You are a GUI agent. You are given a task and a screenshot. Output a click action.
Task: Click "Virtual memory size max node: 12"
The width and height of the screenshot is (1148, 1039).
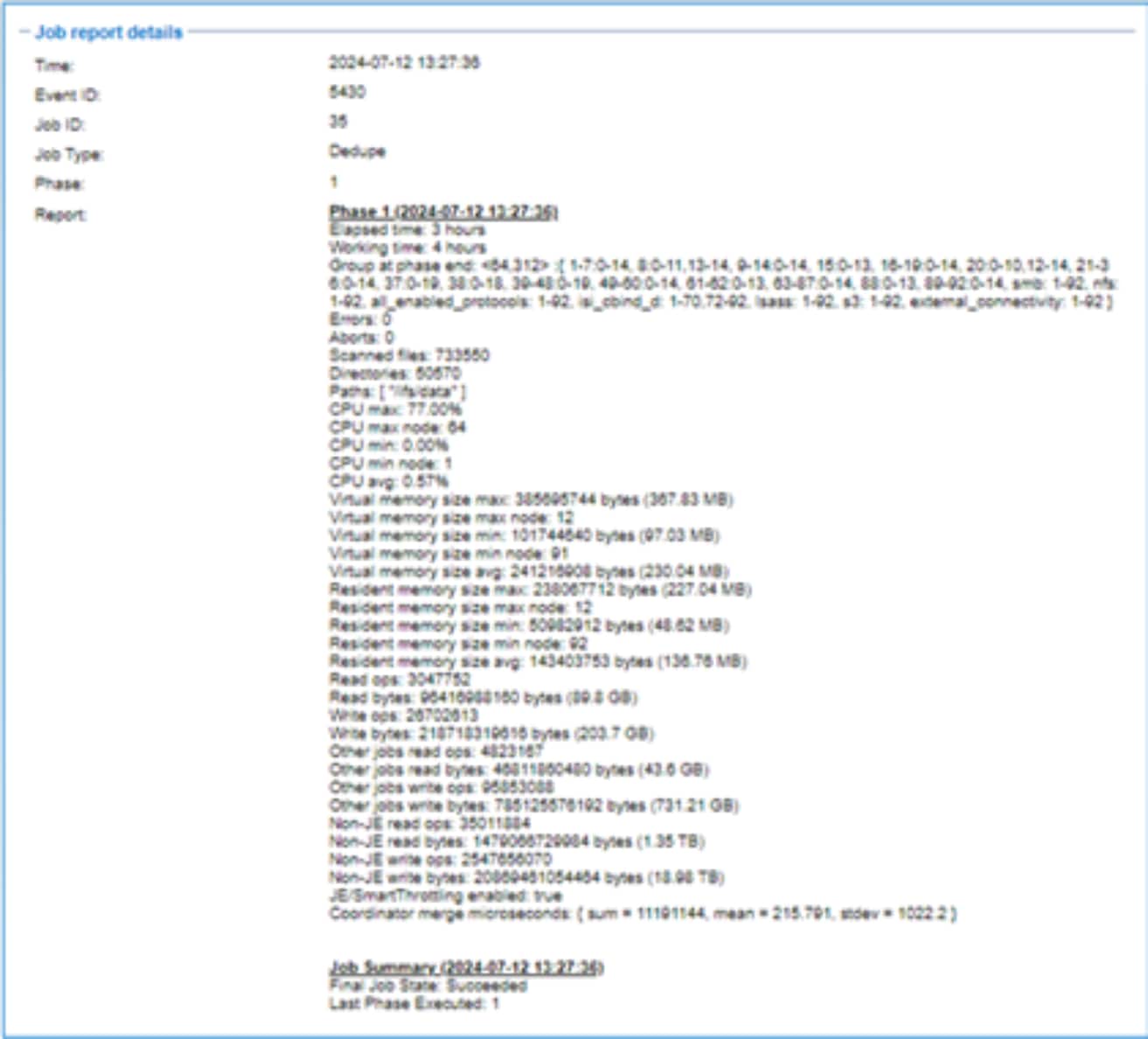point(451,518)
